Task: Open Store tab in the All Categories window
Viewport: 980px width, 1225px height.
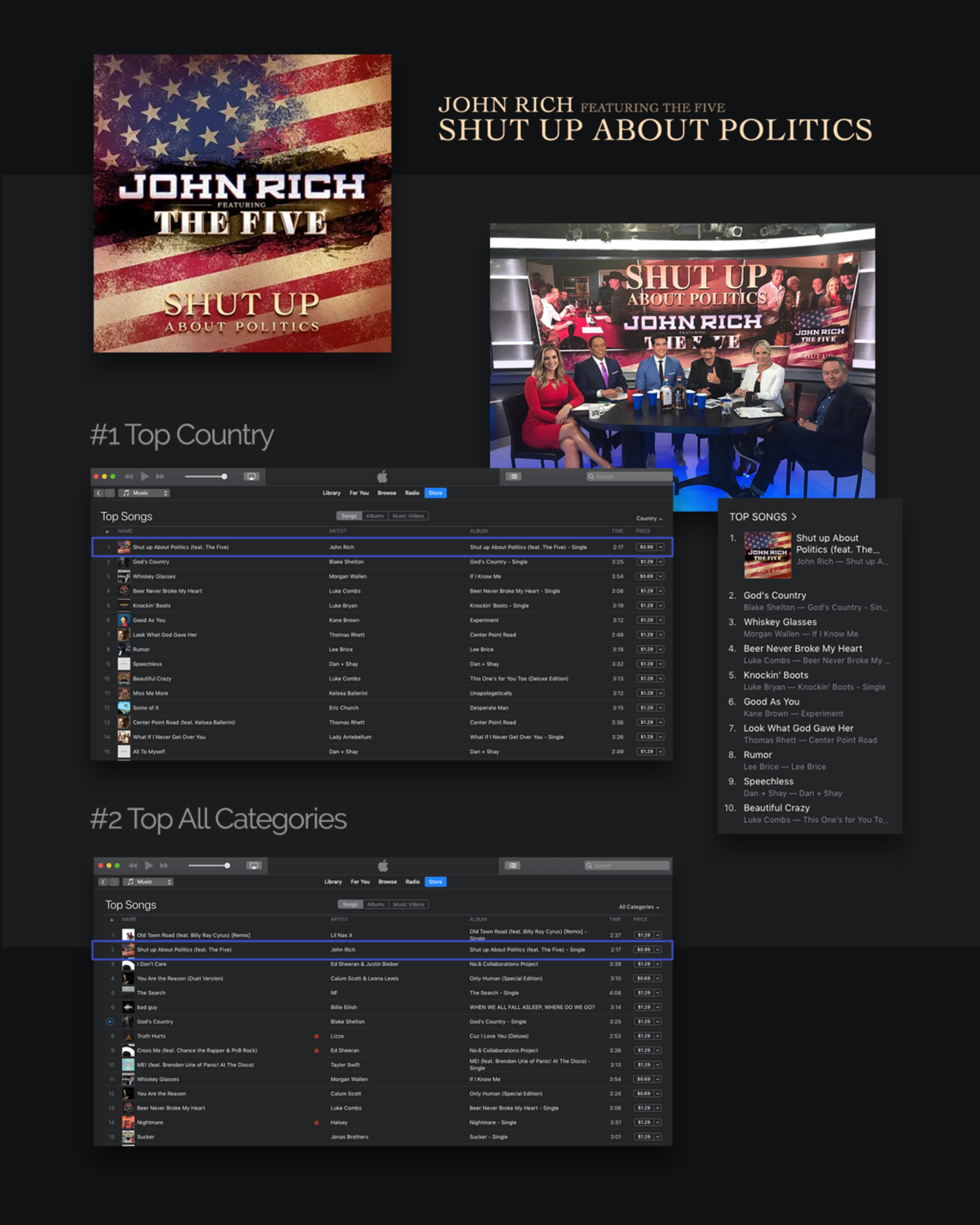Action: click(435, 882)
